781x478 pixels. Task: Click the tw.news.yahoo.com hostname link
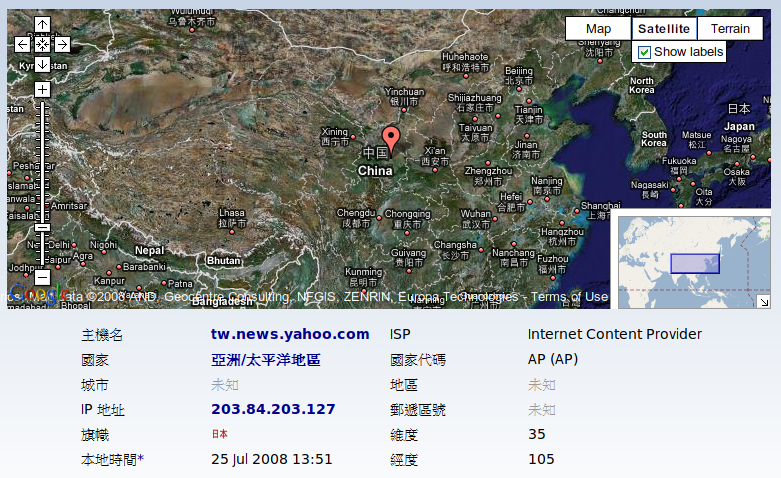(290, 334)
